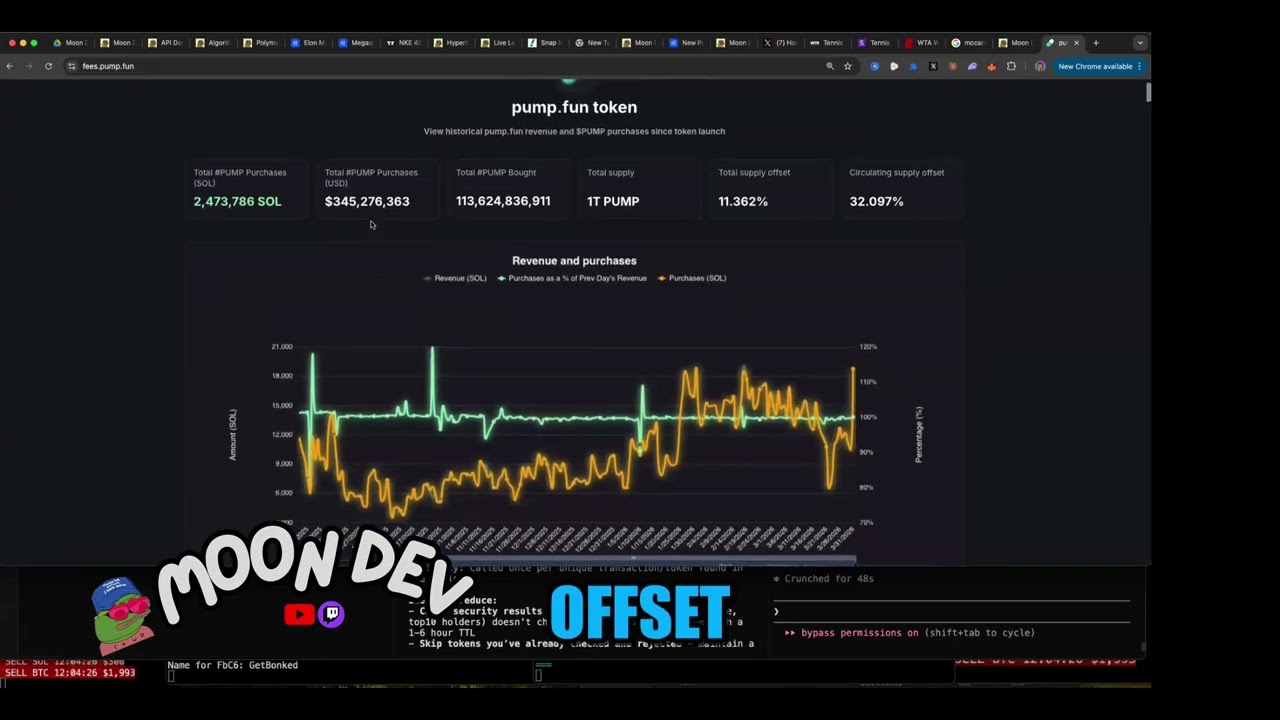Click the 113,624,836,911 value

(503, 201)
